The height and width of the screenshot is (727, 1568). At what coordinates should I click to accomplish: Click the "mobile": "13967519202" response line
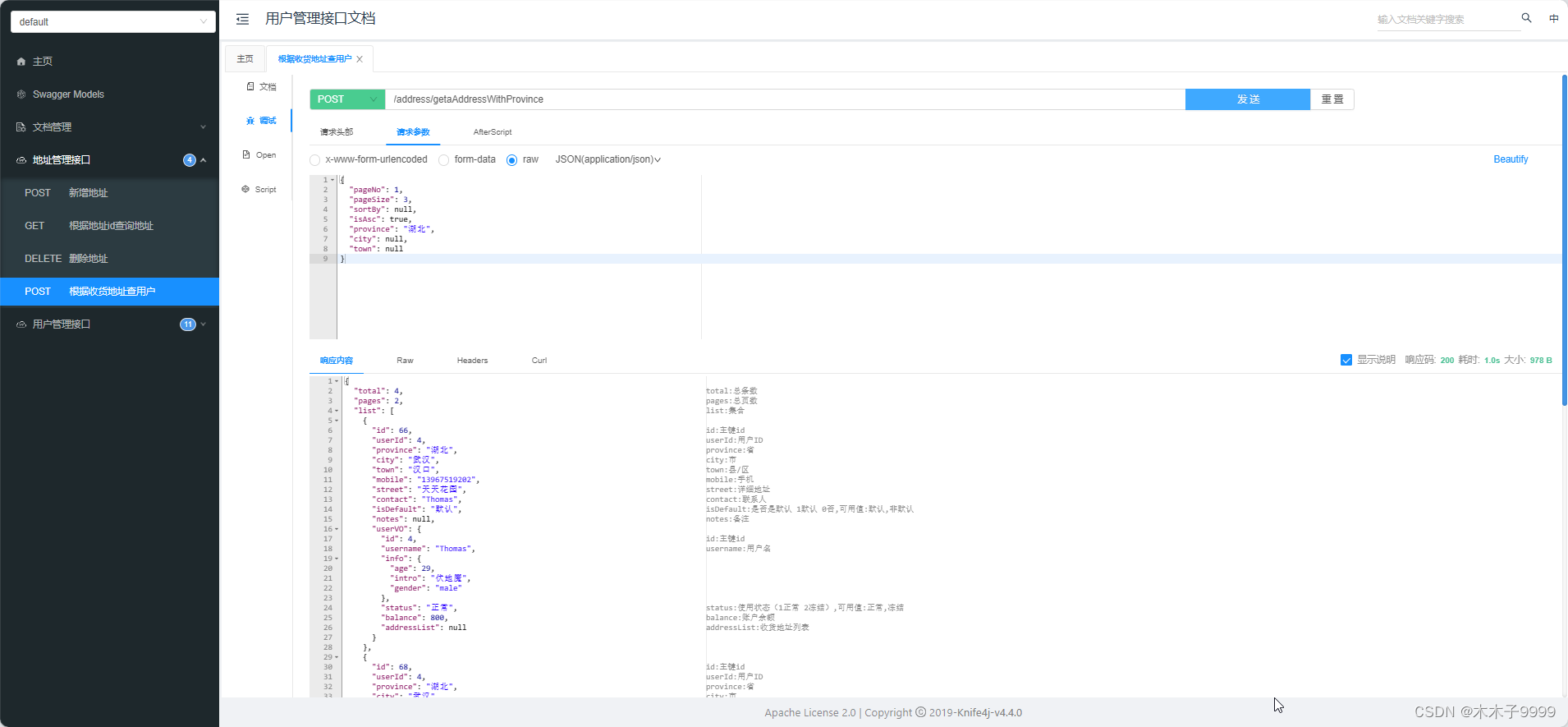(425, 480)
